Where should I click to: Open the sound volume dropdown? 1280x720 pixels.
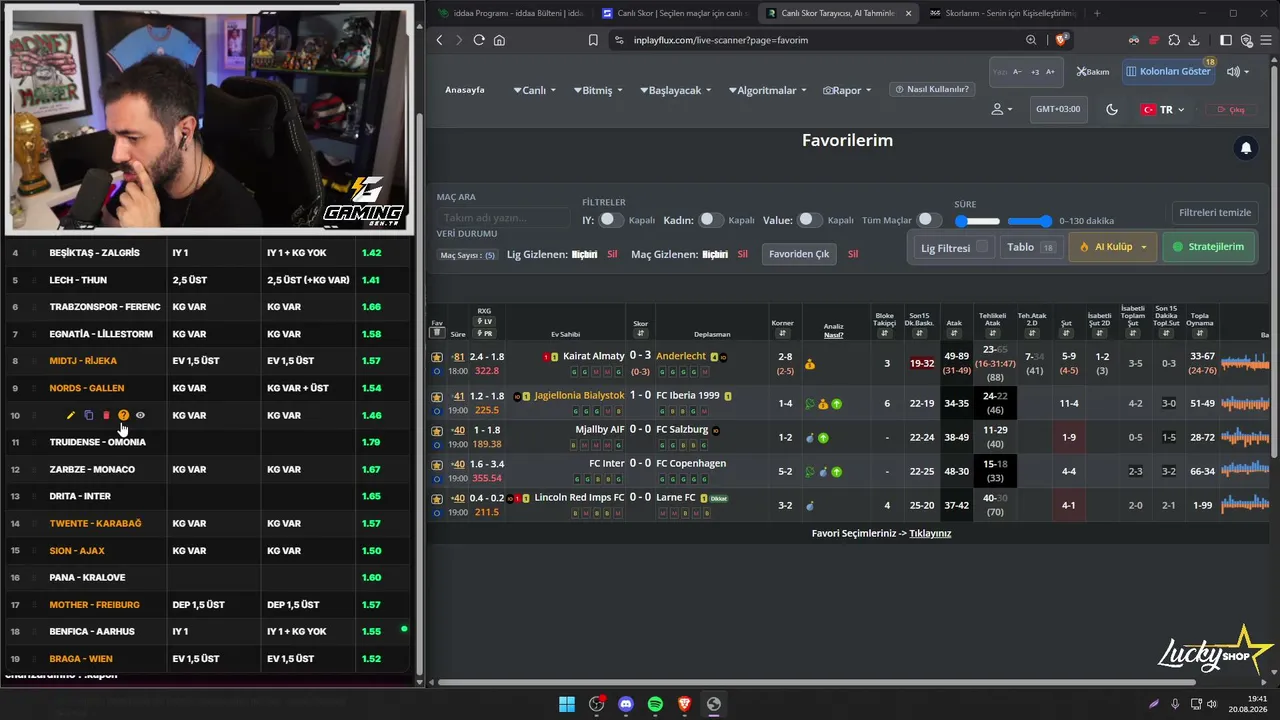1239,72
